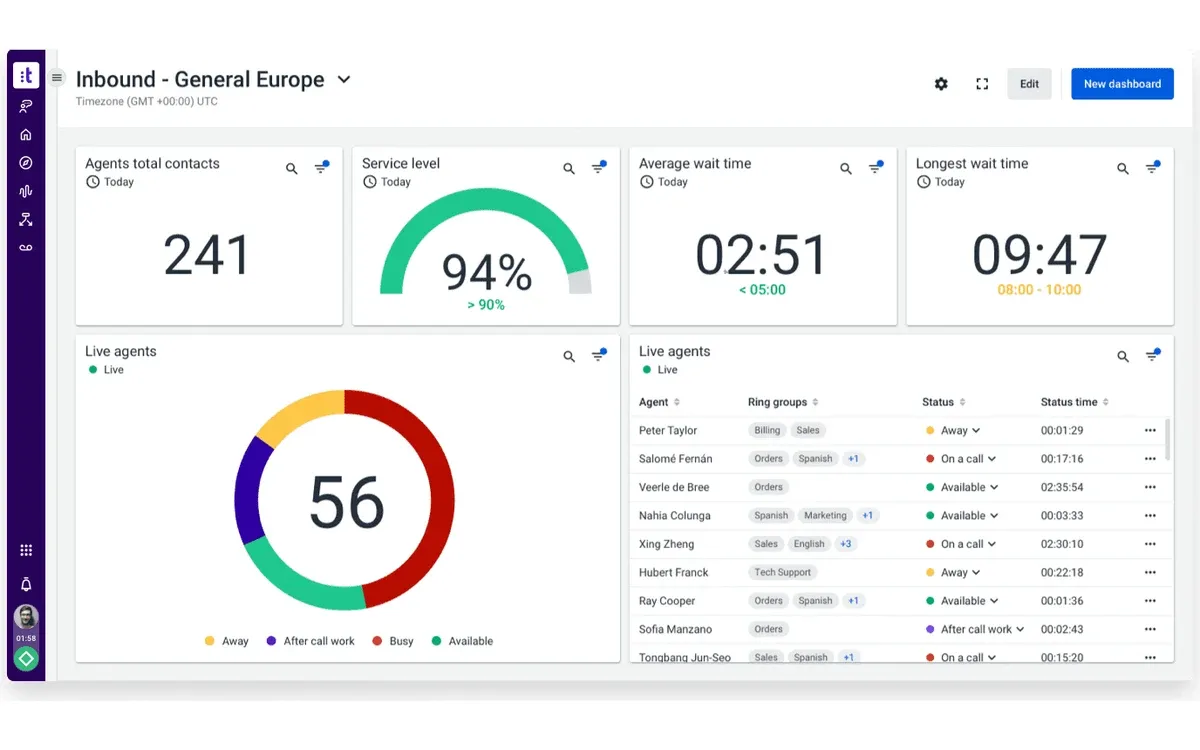Toggle Away legend item in donut chart
Viewport: 1200px width, 750px height.
click(226, 641)
